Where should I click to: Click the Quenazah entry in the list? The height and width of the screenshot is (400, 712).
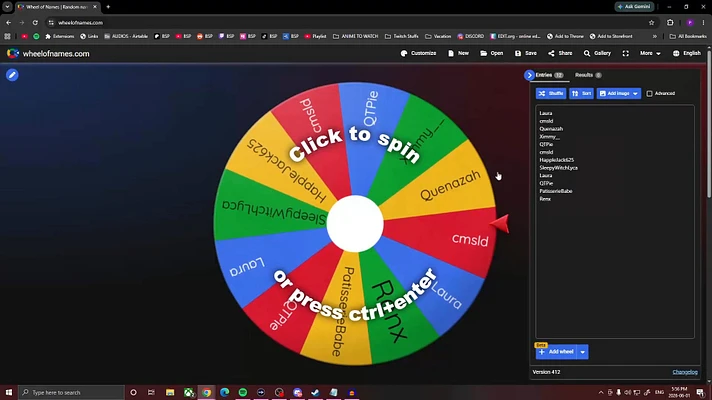tap(551, 129)
